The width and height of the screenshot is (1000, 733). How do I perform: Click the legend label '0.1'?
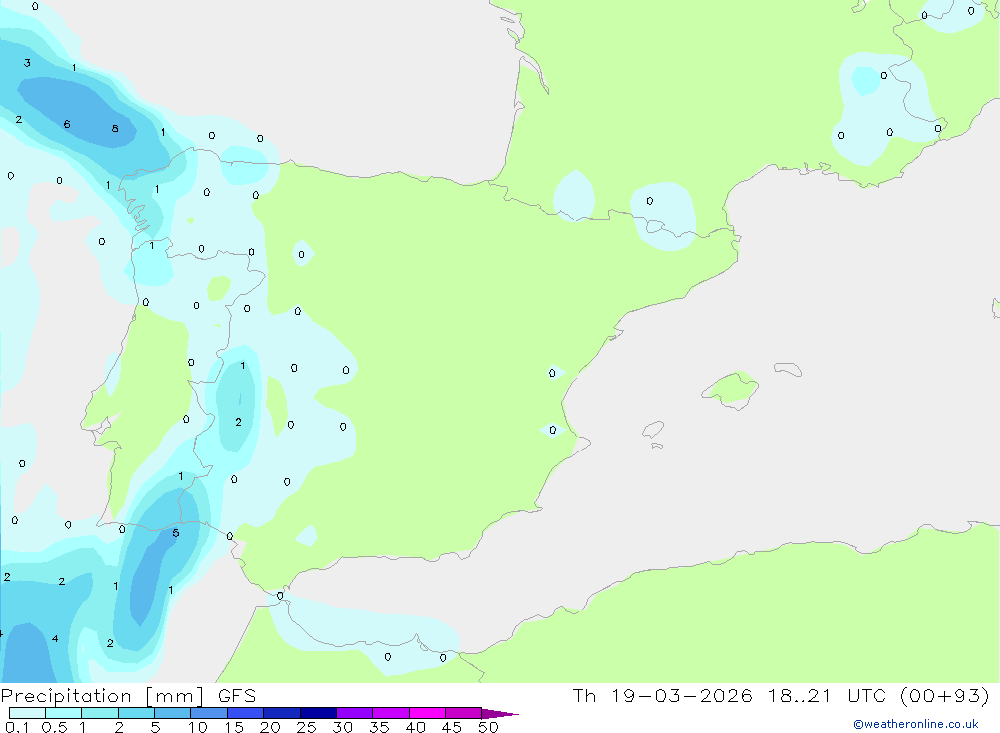click(x=17, y=727)
